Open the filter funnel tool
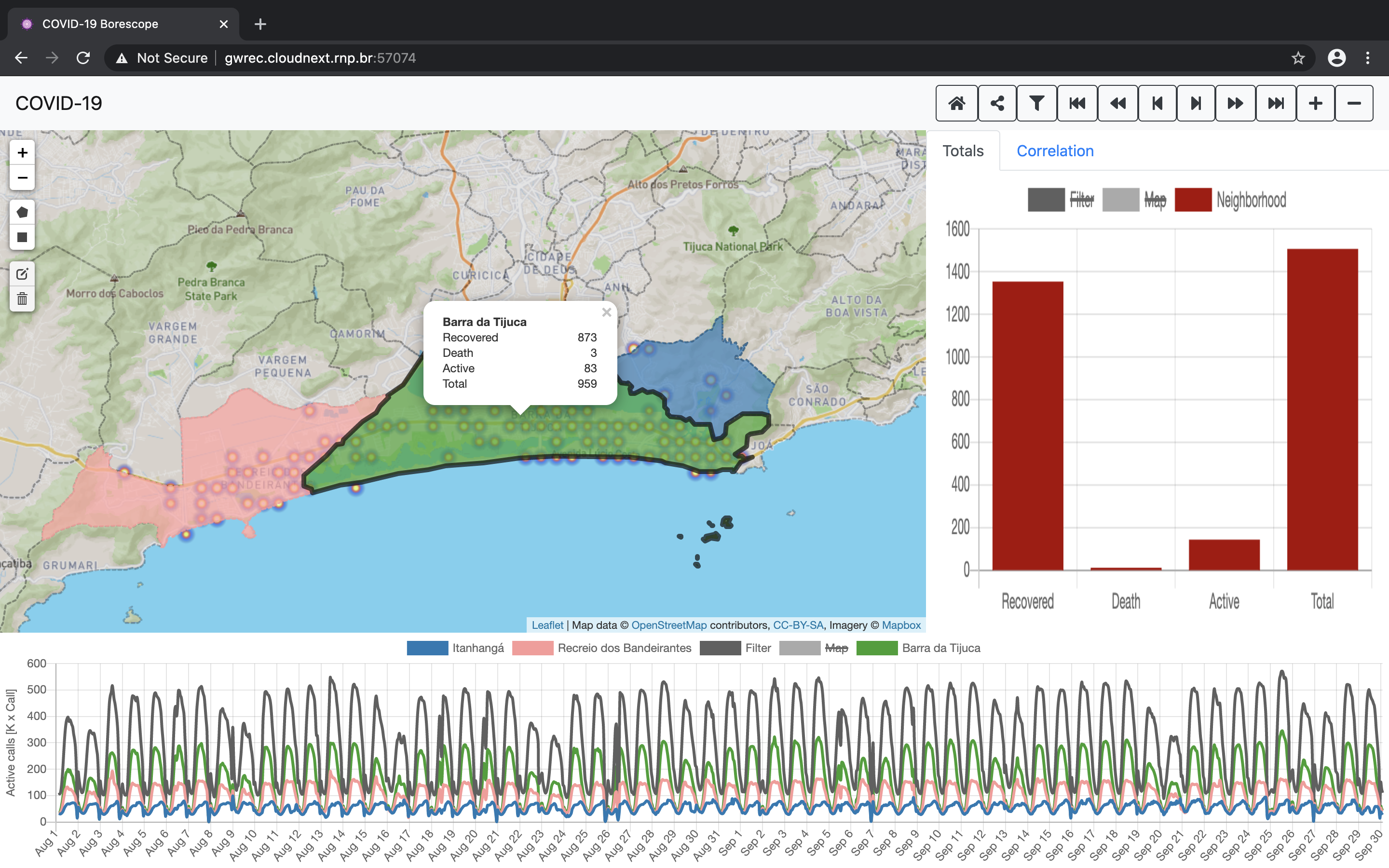Image resolution: width=1389 pixels, height=868 pixels. 1036,103
